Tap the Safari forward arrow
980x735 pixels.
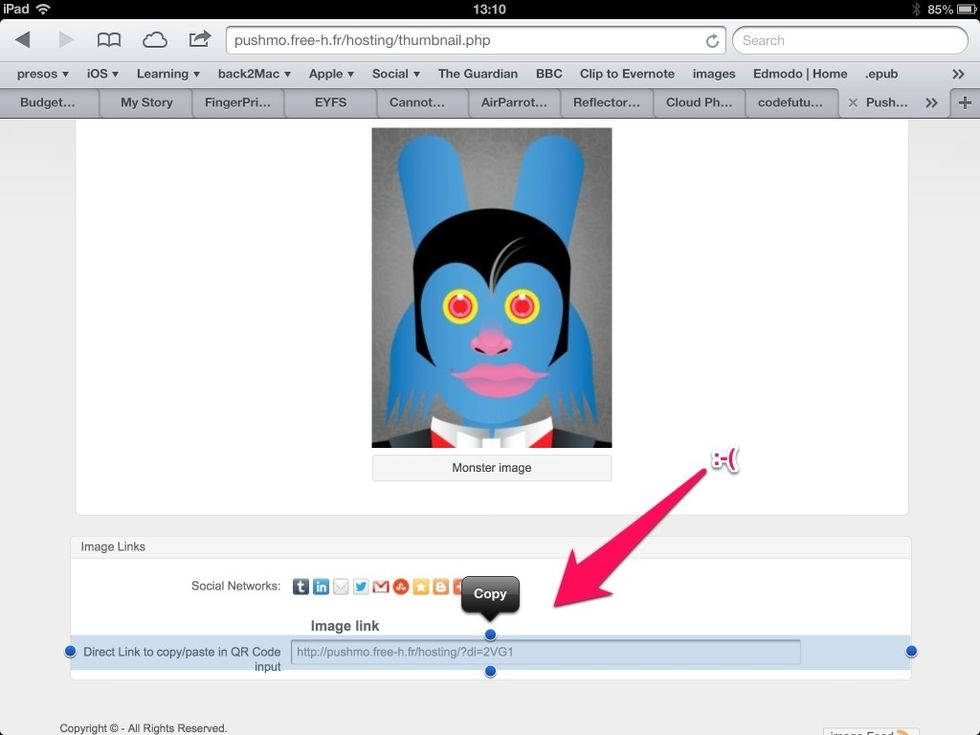pos(66,40)
